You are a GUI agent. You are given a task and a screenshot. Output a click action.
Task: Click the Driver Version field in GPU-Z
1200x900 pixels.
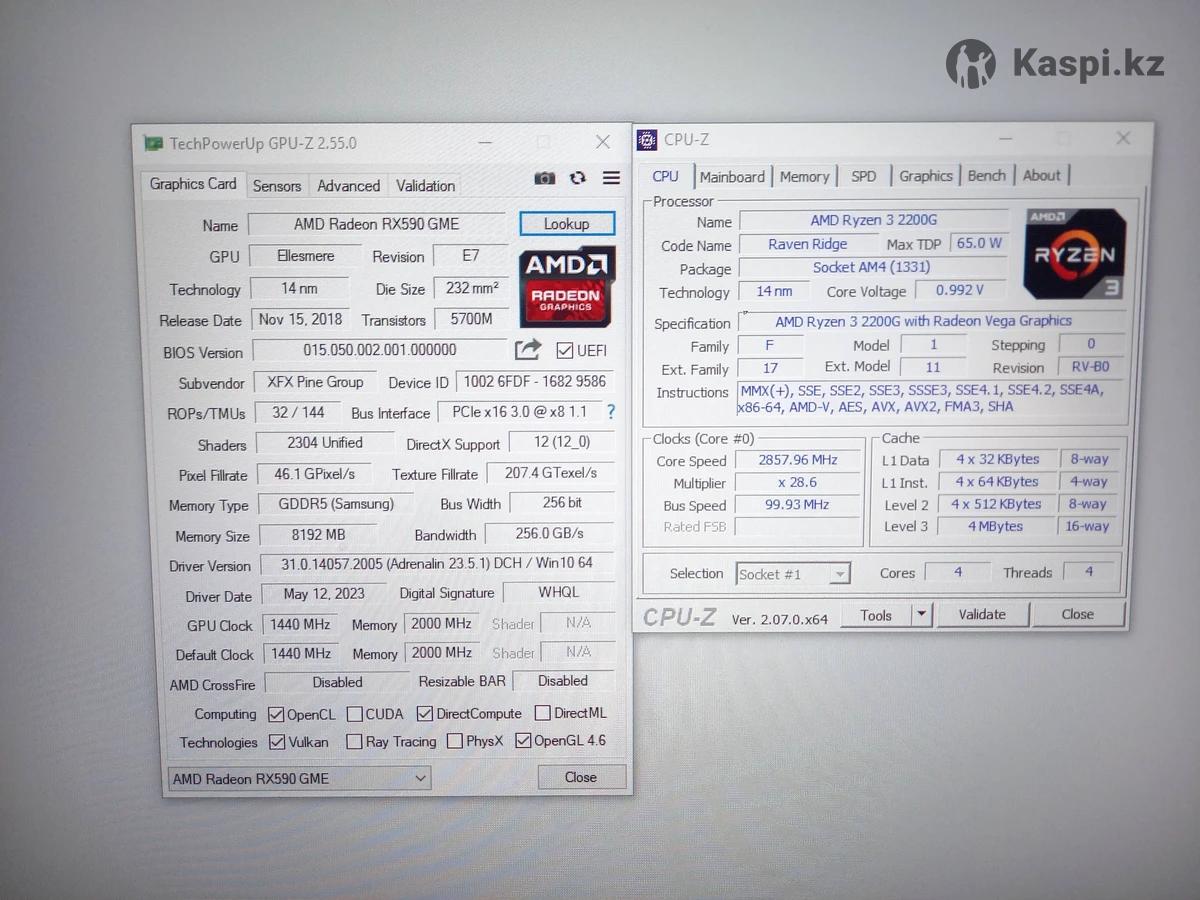437,564
